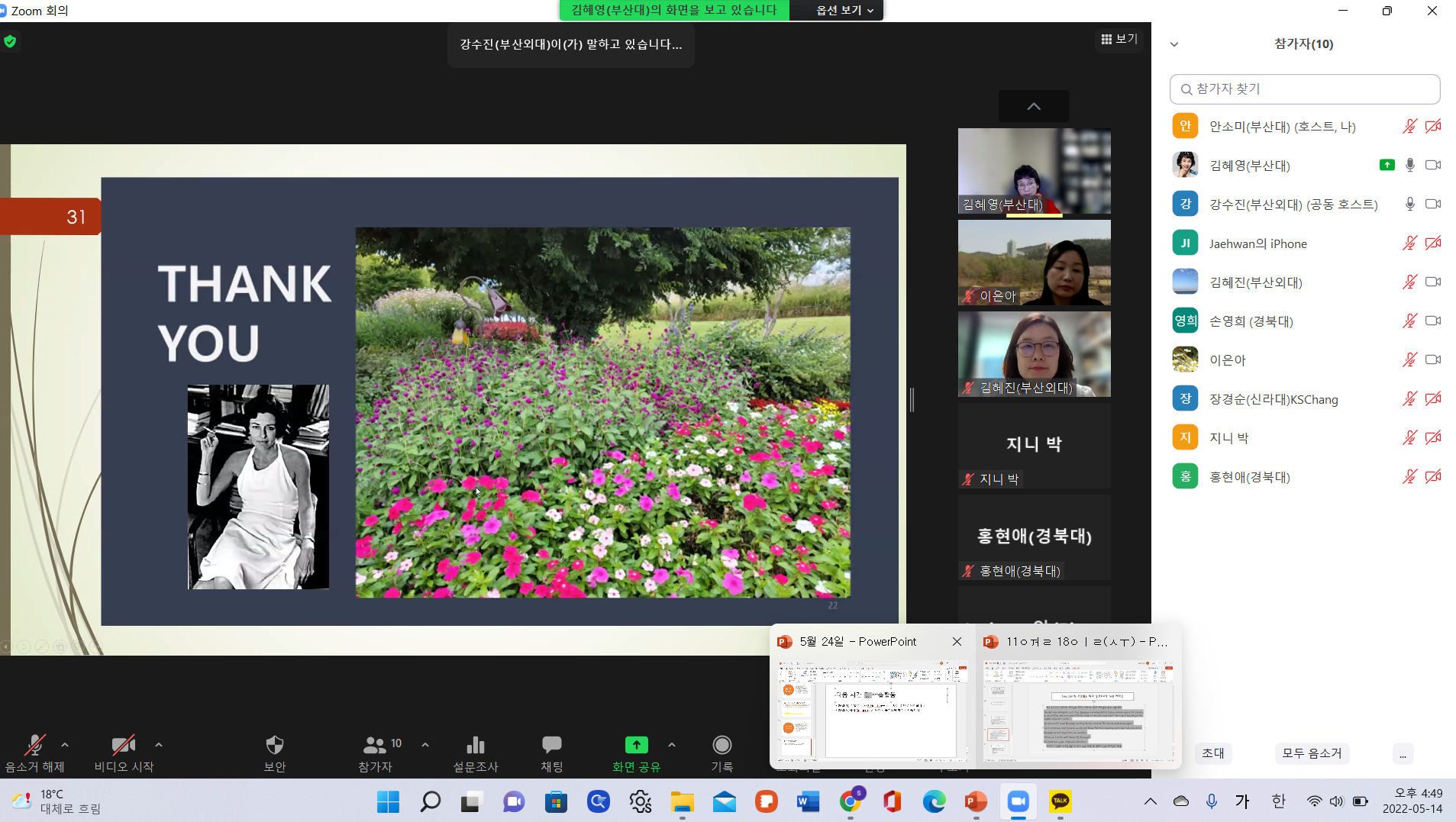Toggle microphone for 강수진(부산외대) in participant list
The height and width of the screenshot is (822, 1456).
tap(1409, 205)
